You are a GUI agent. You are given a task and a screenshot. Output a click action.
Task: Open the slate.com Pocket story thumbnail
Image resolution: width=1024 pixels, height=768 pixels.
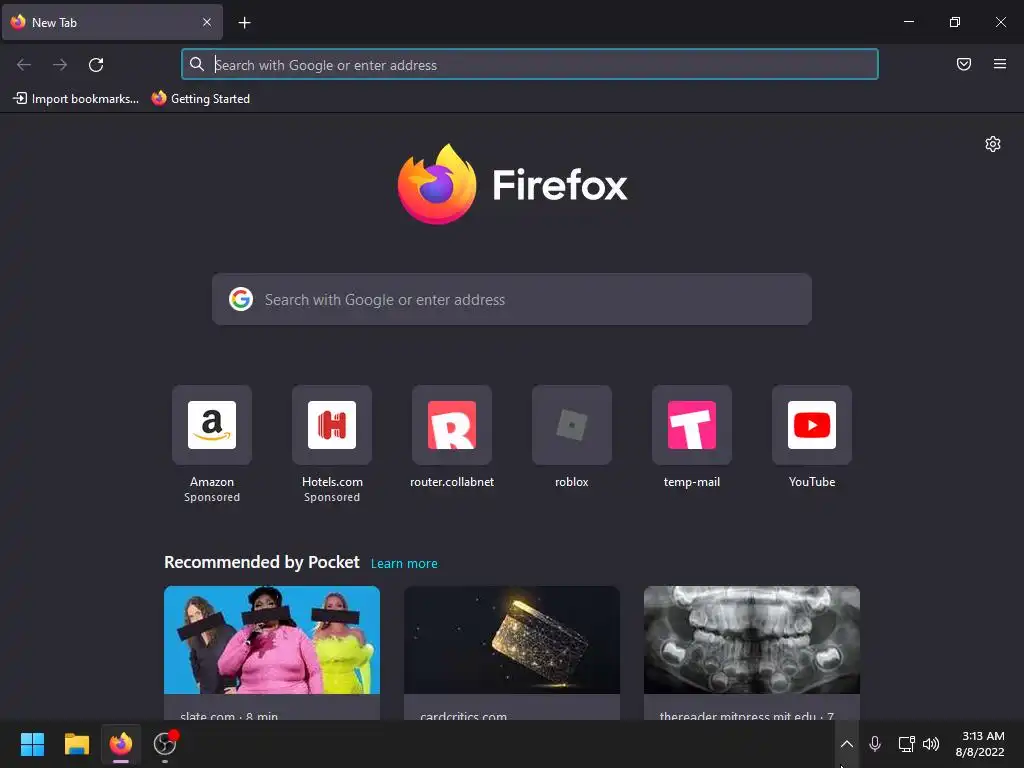pos(272,639)
